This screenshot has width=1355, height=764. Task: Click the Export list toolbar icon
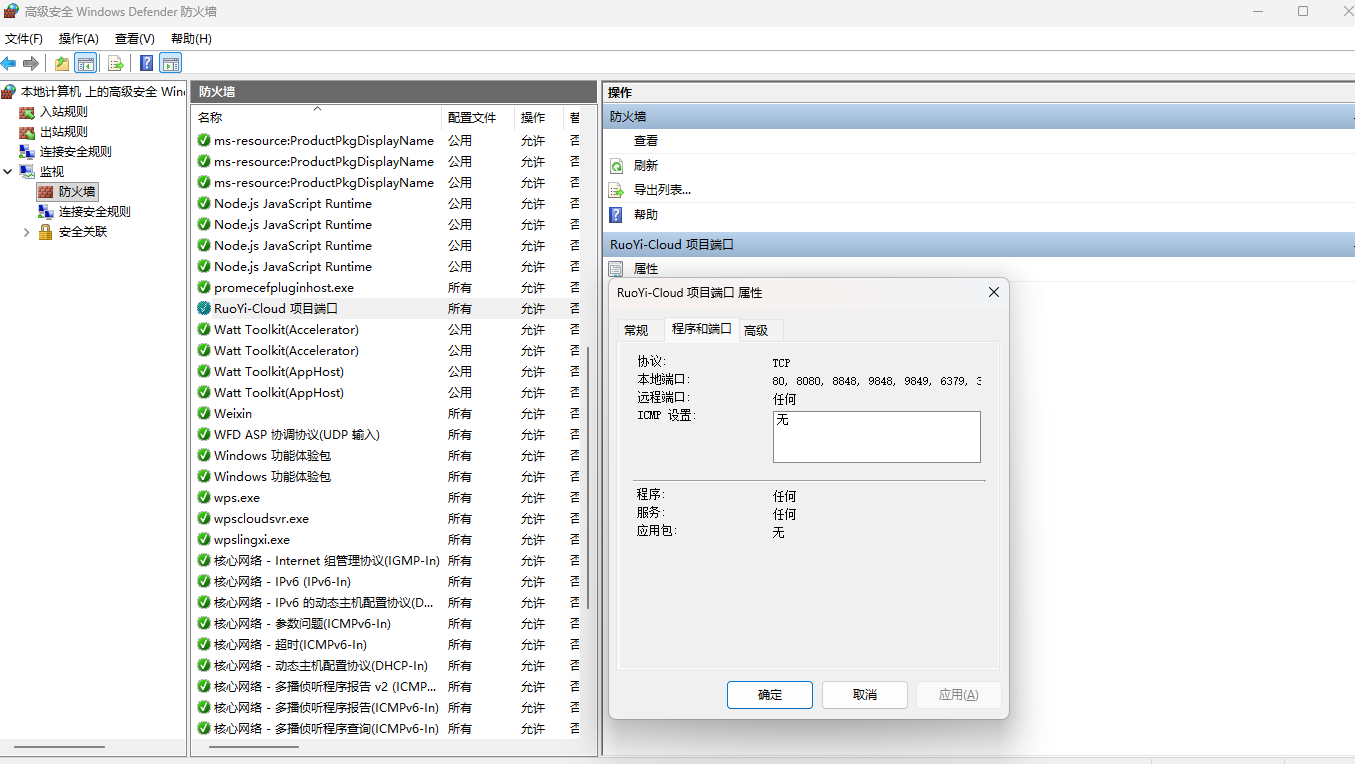116,63
